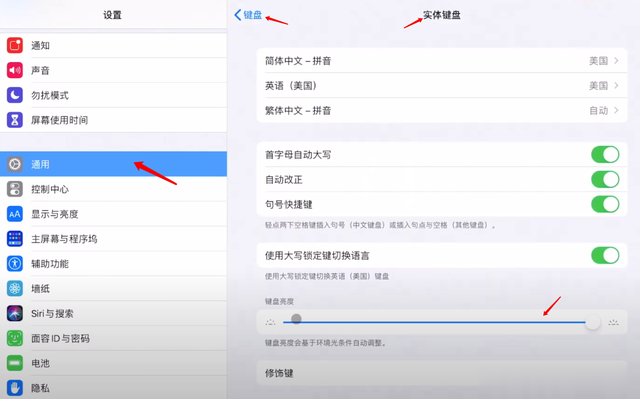640x399 pixels.
Task: Open chevron on 繁体中文 – 拼音 row
Action: click(616, 111)
